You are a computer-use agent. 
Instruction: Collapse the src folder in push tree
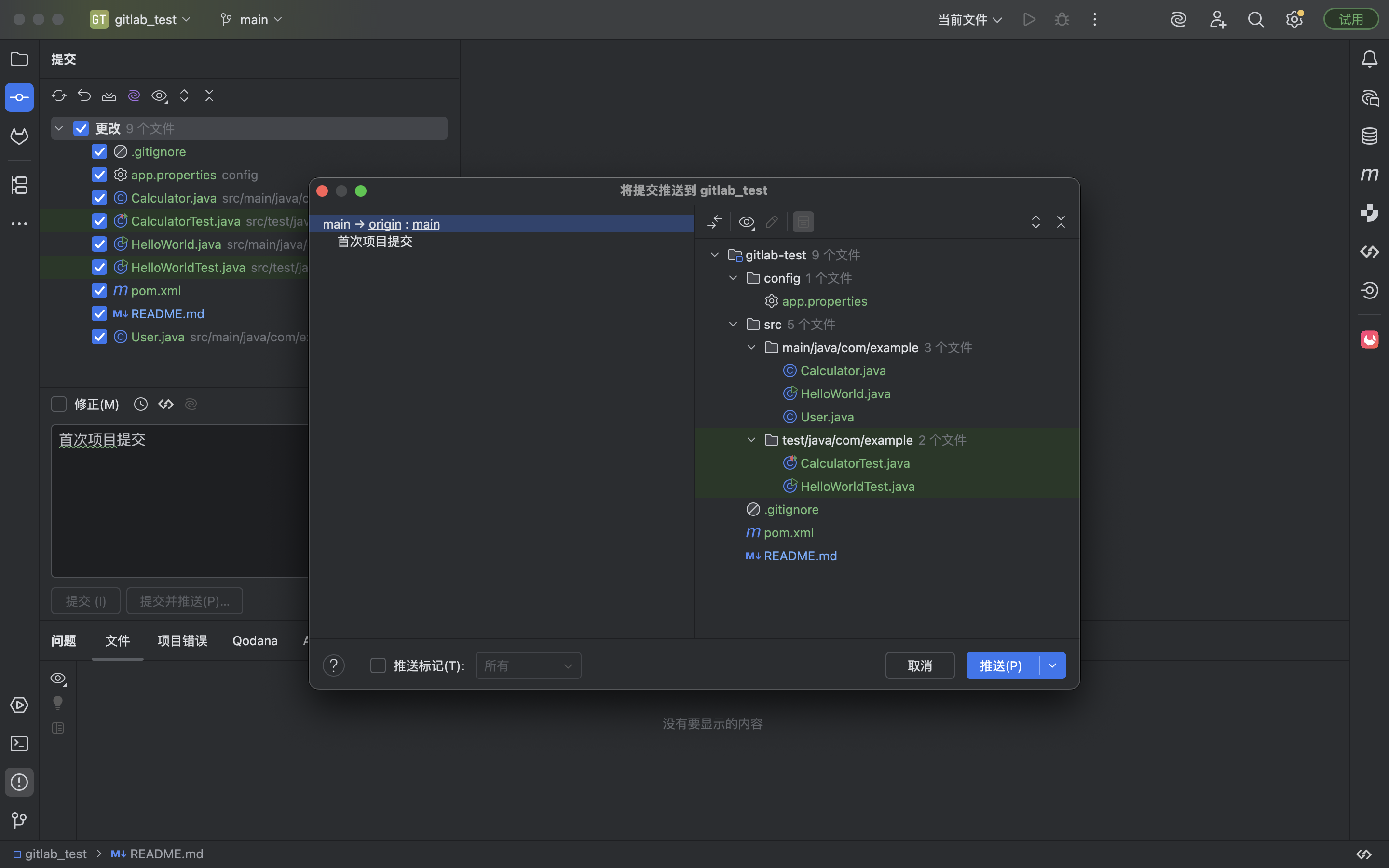click(x=733, y=325)
